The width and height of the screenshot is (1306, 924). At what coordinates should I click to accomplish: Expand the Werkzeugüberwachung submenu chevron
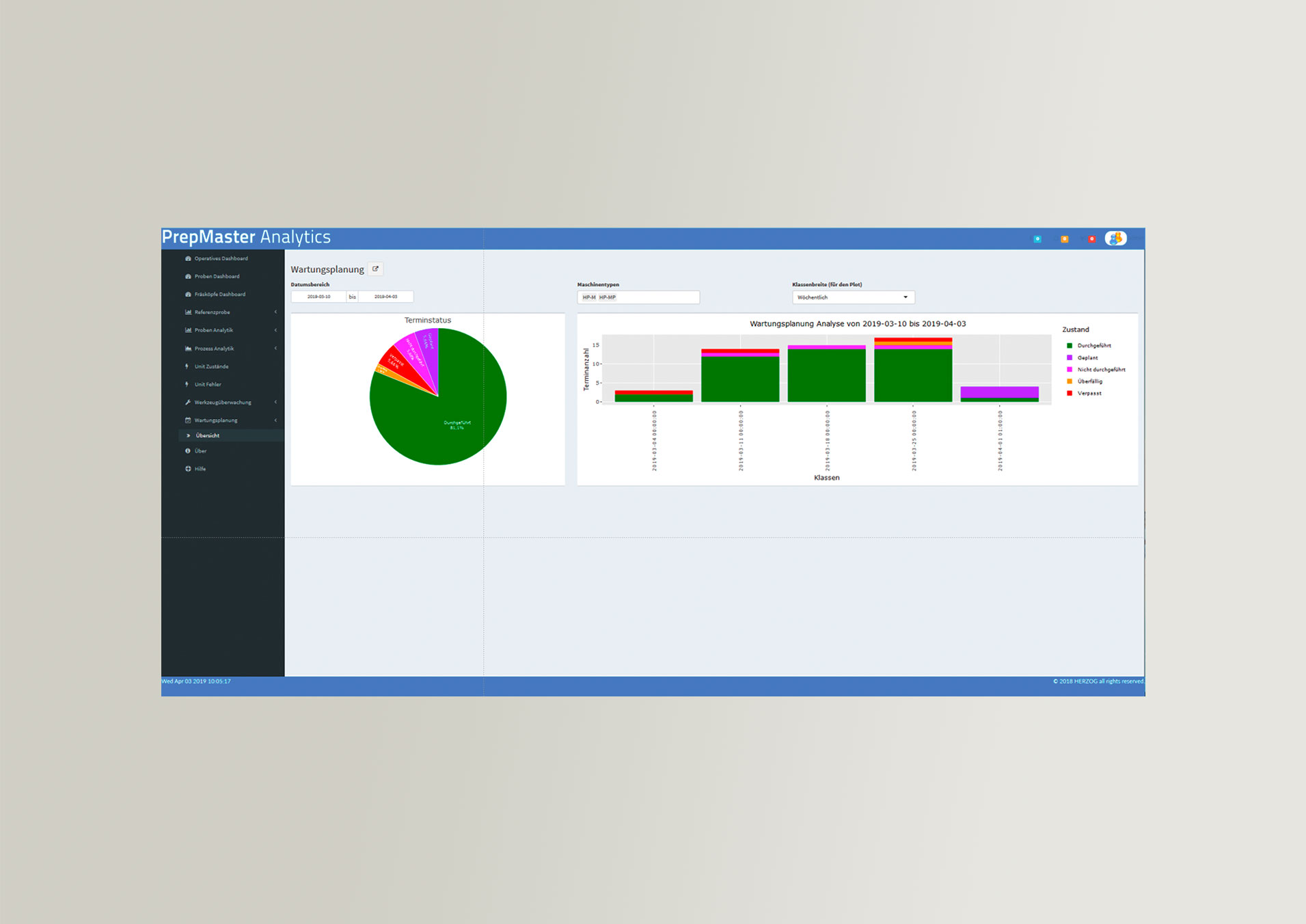pyautogui.click(x=275, y=403)
